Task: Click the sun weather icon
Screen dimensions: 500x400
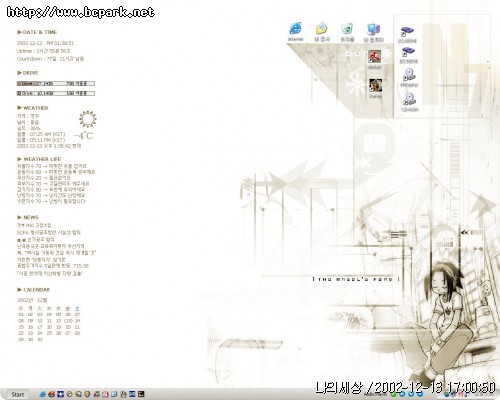Action: pos(88,119)
